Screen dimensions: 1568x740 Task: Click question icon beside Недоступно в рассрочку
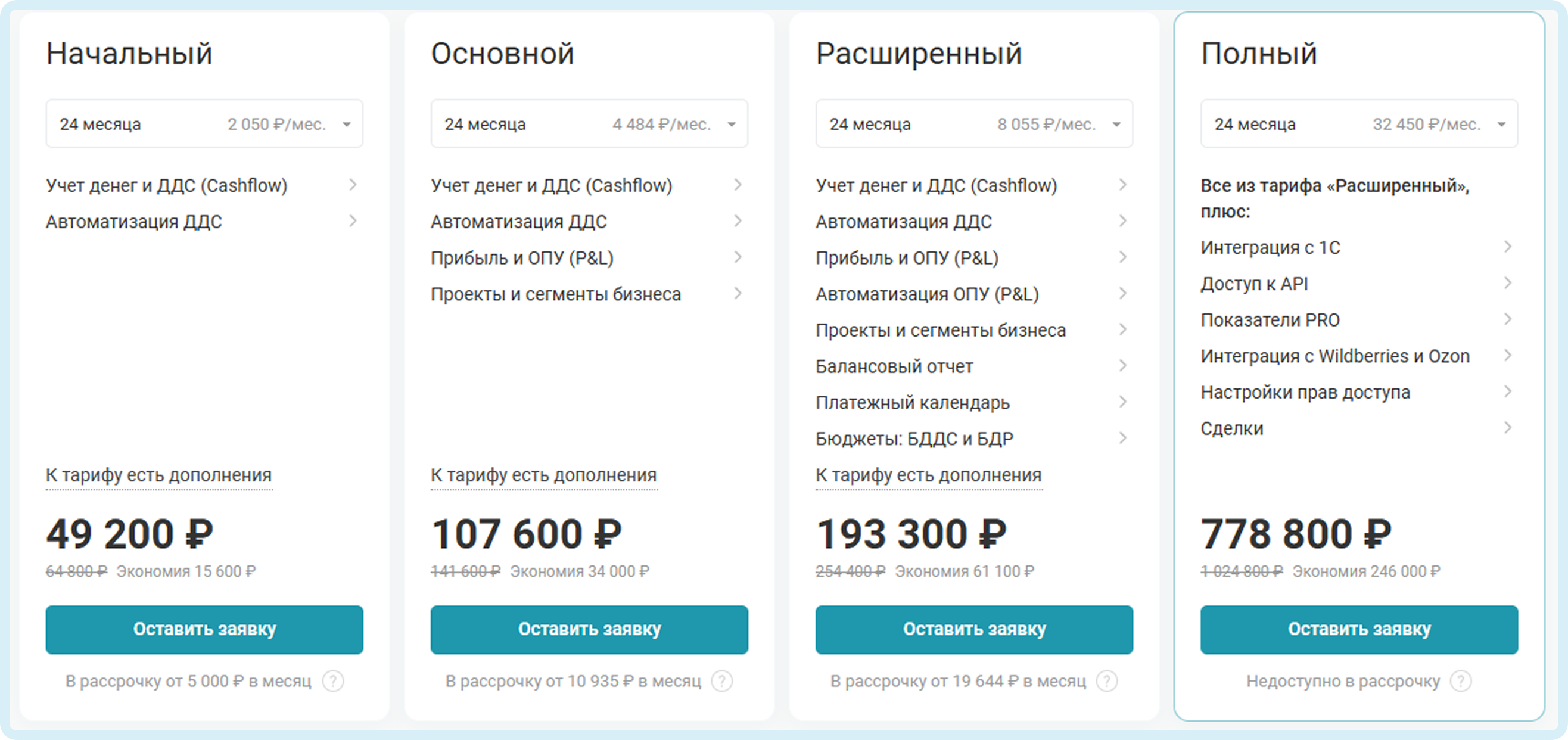point(1461,681)
